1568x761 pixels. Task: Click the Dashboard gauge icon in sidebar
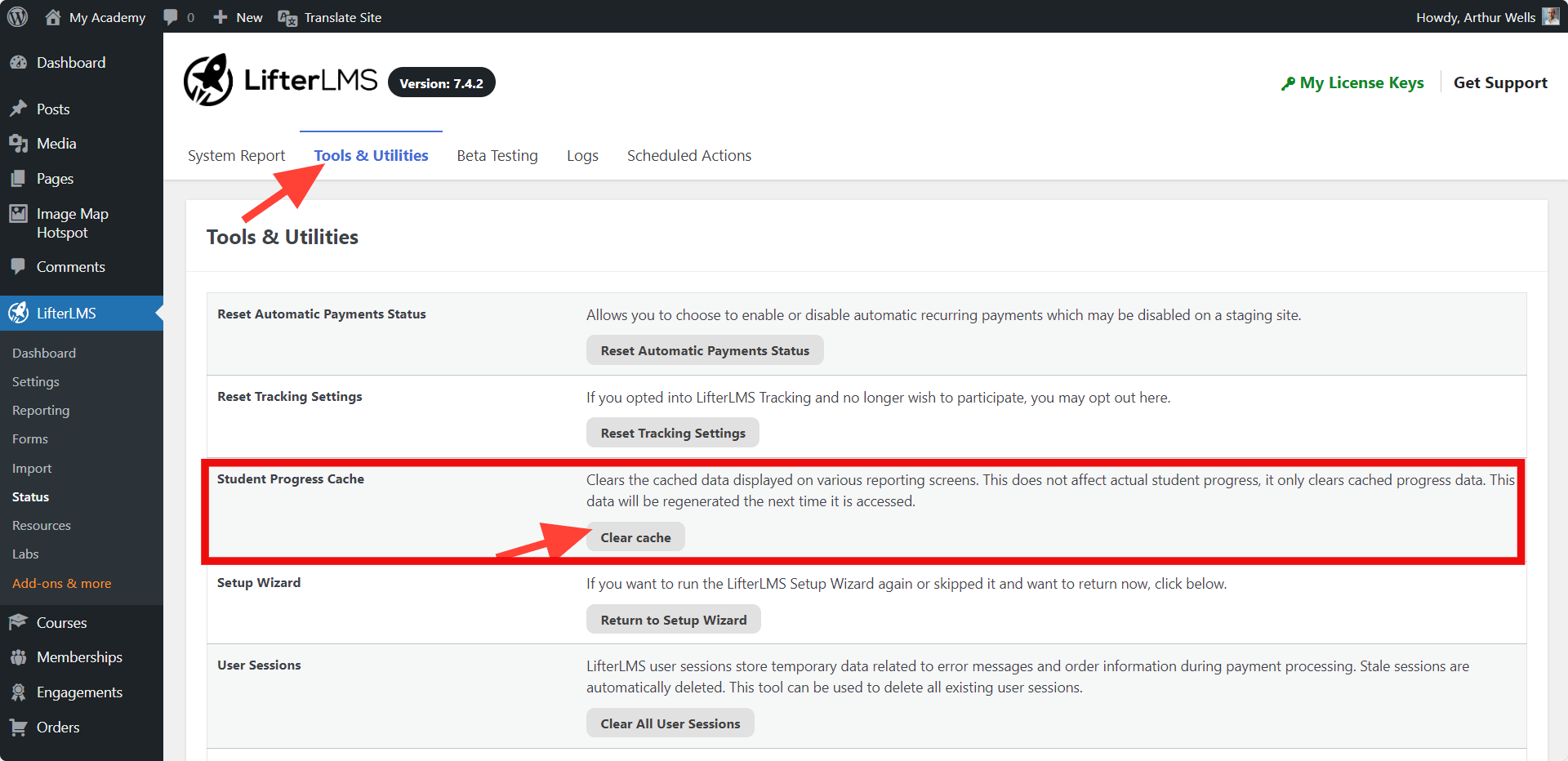click(x=19, y=63)
